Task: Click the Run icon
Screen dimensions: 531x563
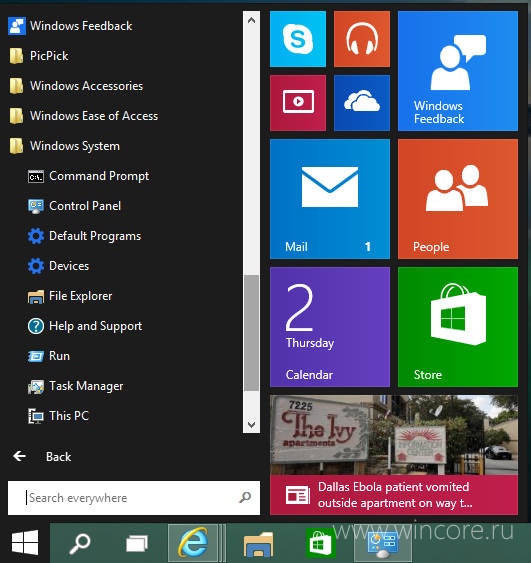Action: (36, 357)
